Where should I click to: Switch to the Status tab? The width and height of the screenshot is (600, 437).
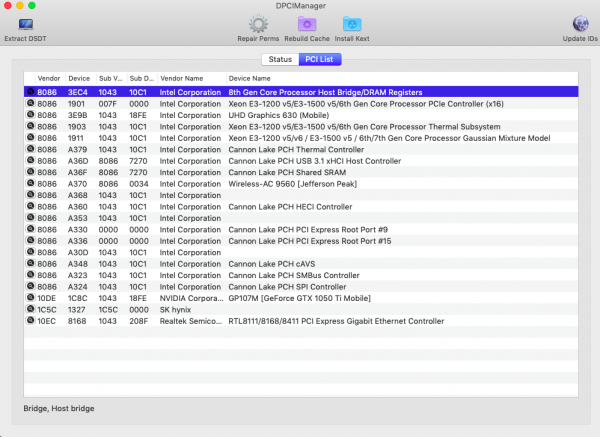click(x=280, y=60)
